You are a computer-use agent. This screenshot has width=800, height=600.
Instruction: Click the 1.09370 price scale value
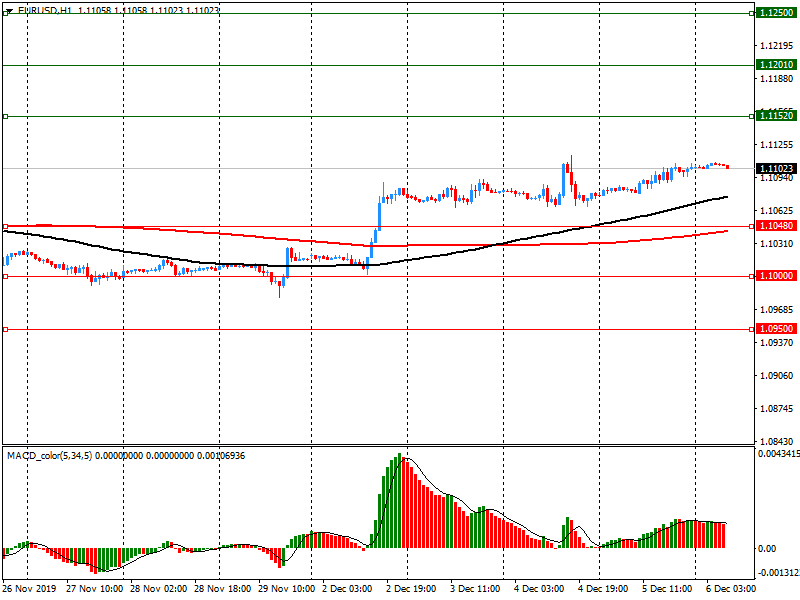coord(777,343)
